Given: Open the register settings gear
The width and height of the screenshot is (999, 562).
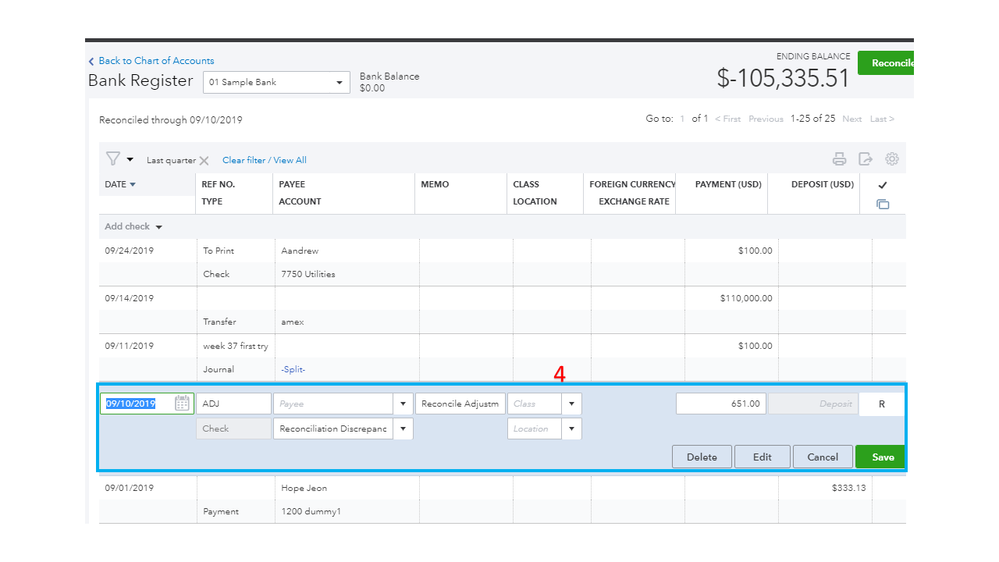Looking at the screenshot, I should (x=892, y=159).
